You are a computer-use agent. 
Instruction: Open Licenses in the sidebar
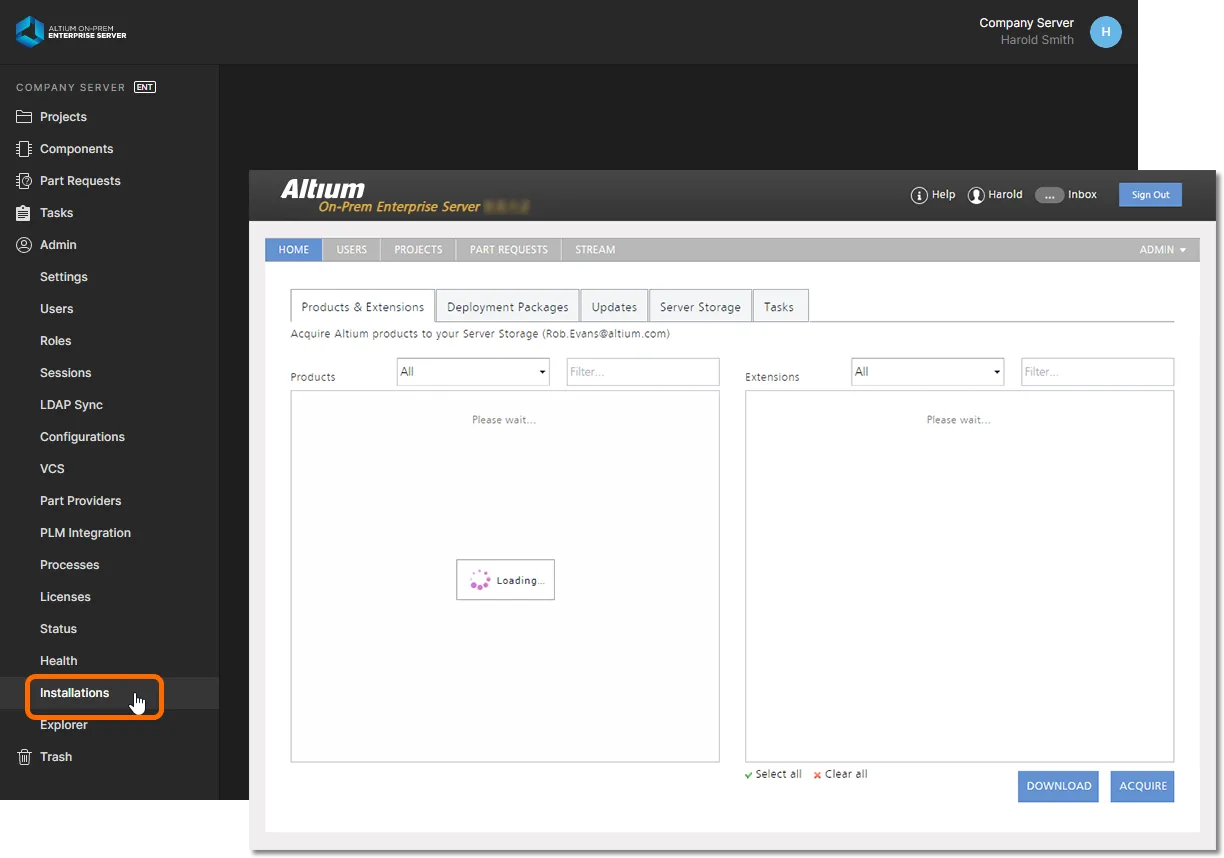[65, 597]
